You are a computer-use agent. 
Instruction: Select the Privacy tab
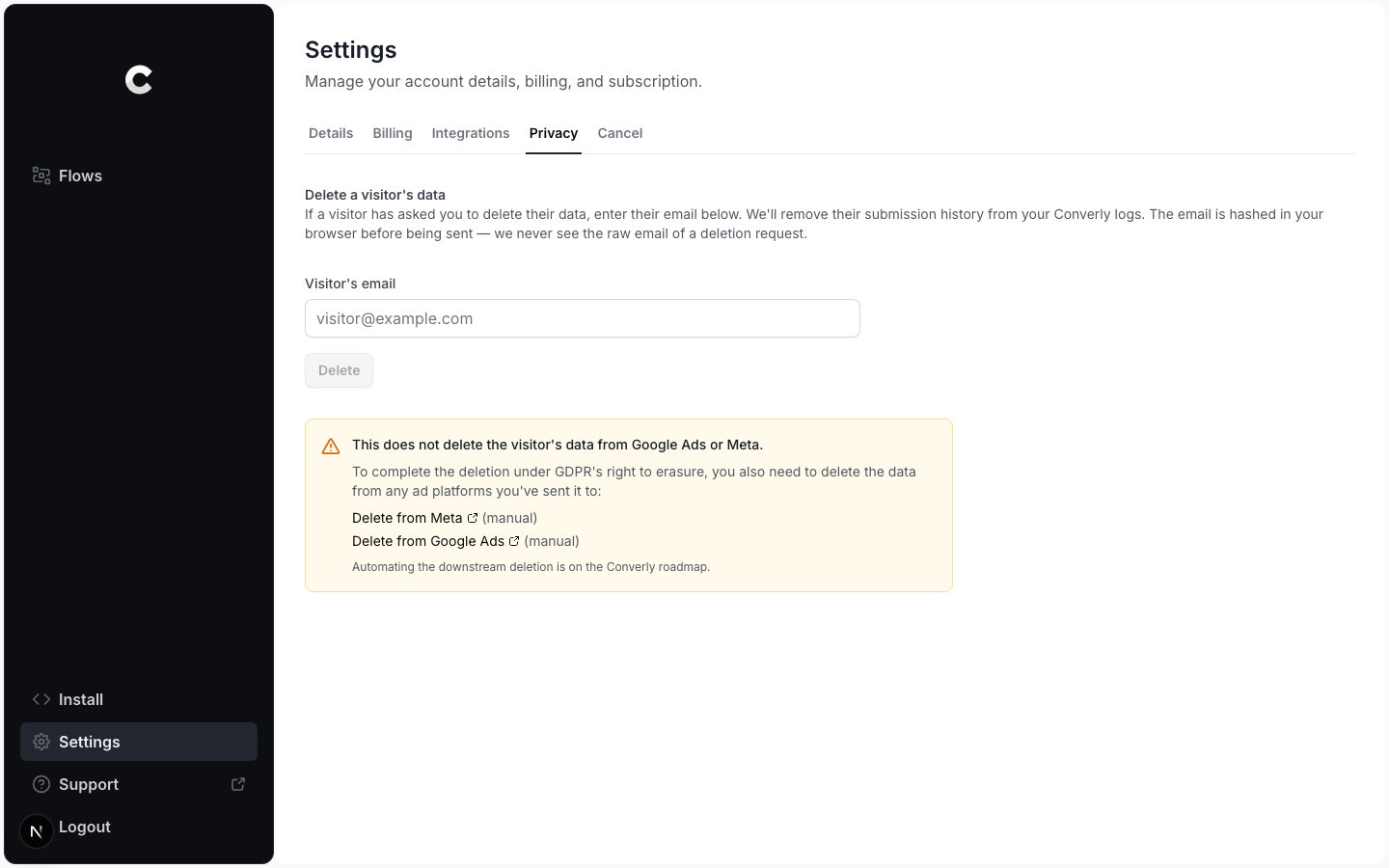click(554, 133)
